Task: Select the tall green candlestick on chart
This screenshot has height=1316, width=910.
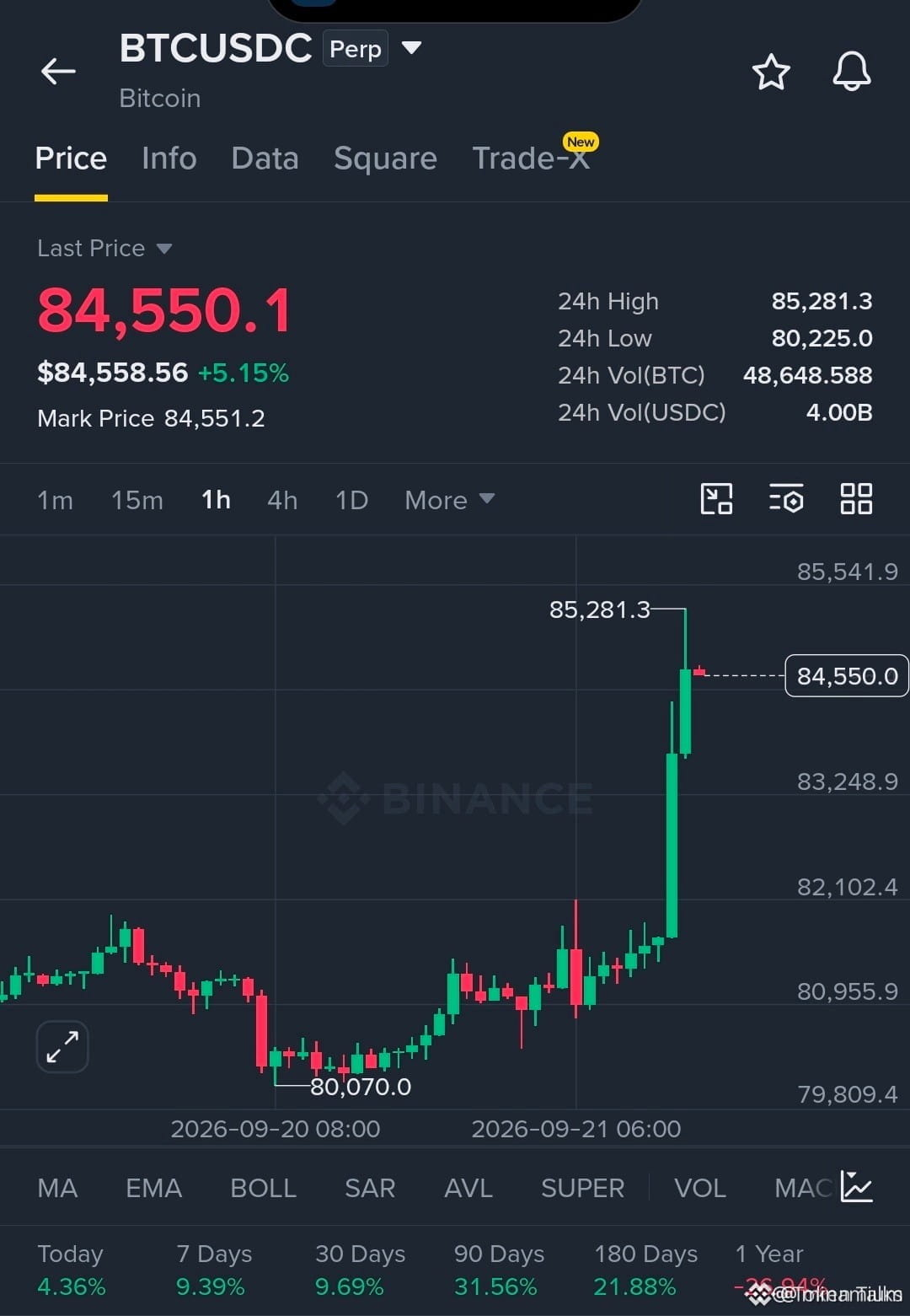Action: (672, 846)
